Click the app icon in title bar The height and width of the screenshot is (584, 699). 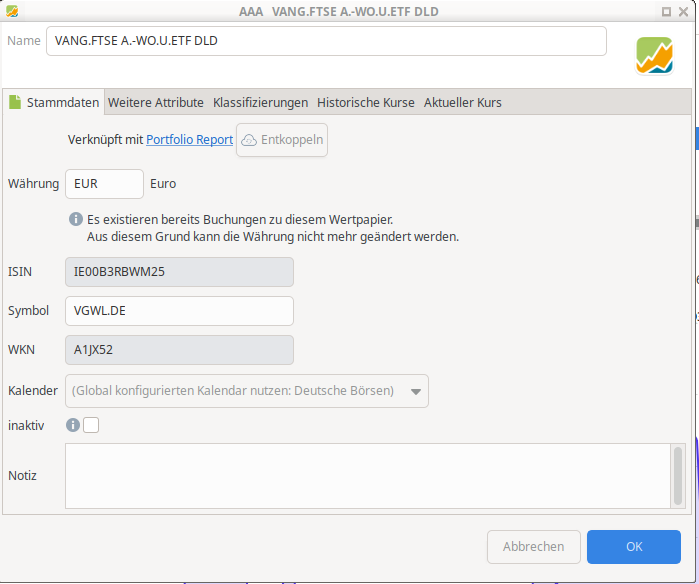click(x=12, y=11)
